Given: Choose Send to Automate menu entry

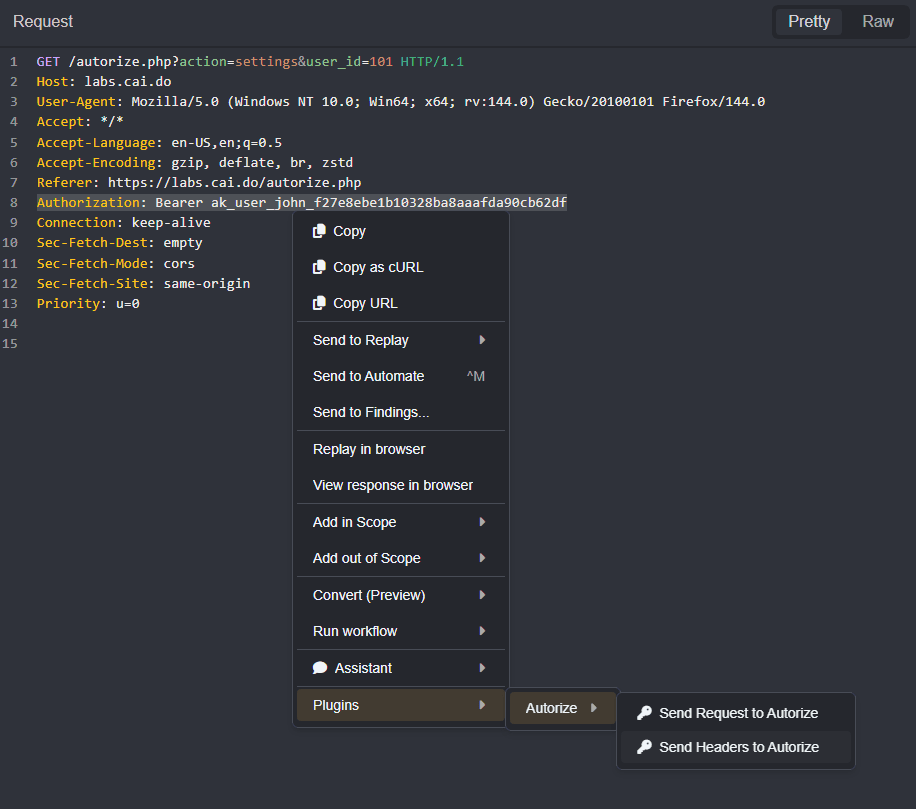Looking at the screenshot, I should pyautogui.click(x=368, y=376).
